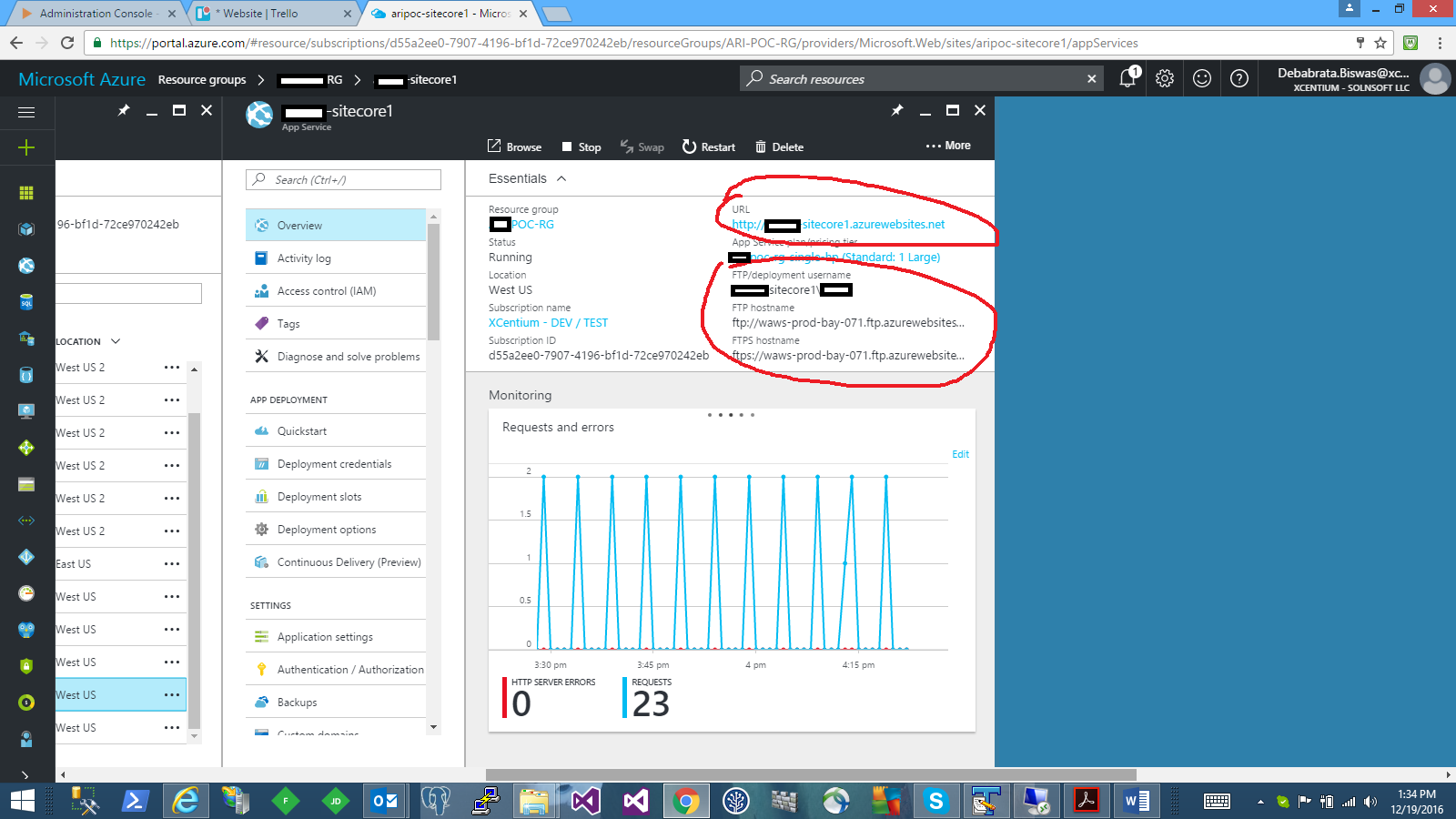Click the Microsoft Azure logo

(82, 79)
